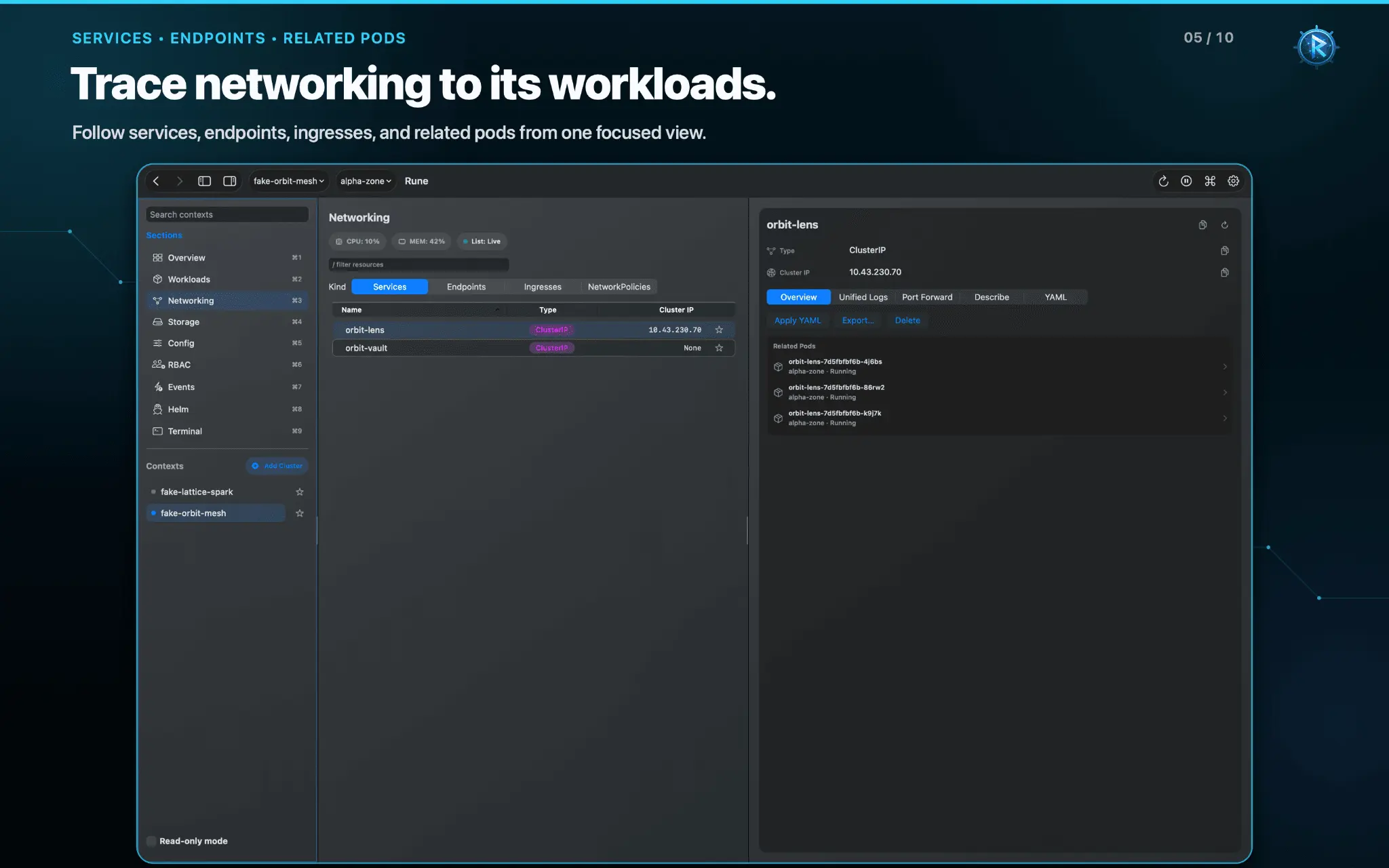Open related pod orbit-lens-7d5fbfbf6b-86rw2
The image size is (1389, 868).
click(1000, 393)
